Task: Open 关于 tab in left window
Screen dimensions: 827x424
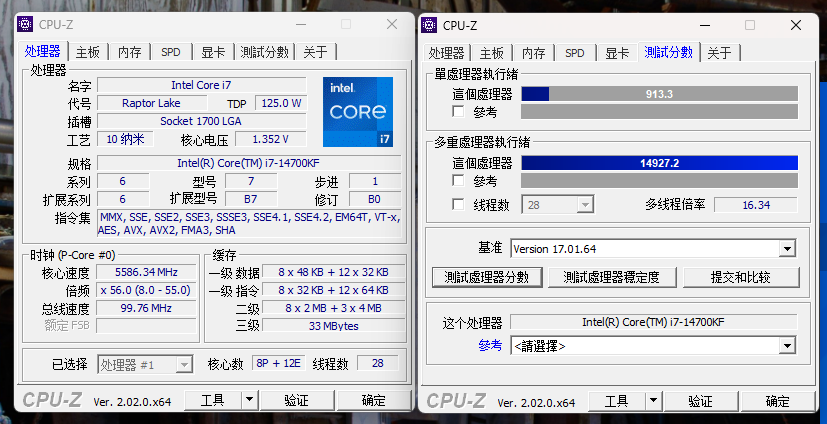Action: tap(315, 52)
